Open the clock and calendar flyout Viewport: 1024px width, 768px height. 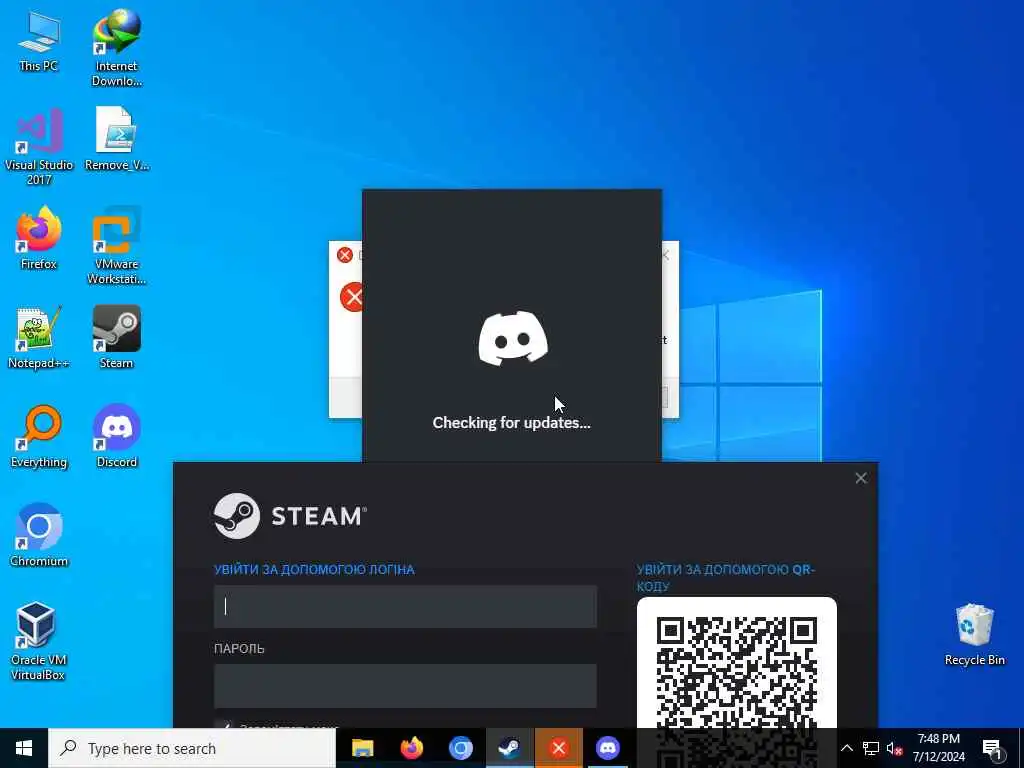938,748
